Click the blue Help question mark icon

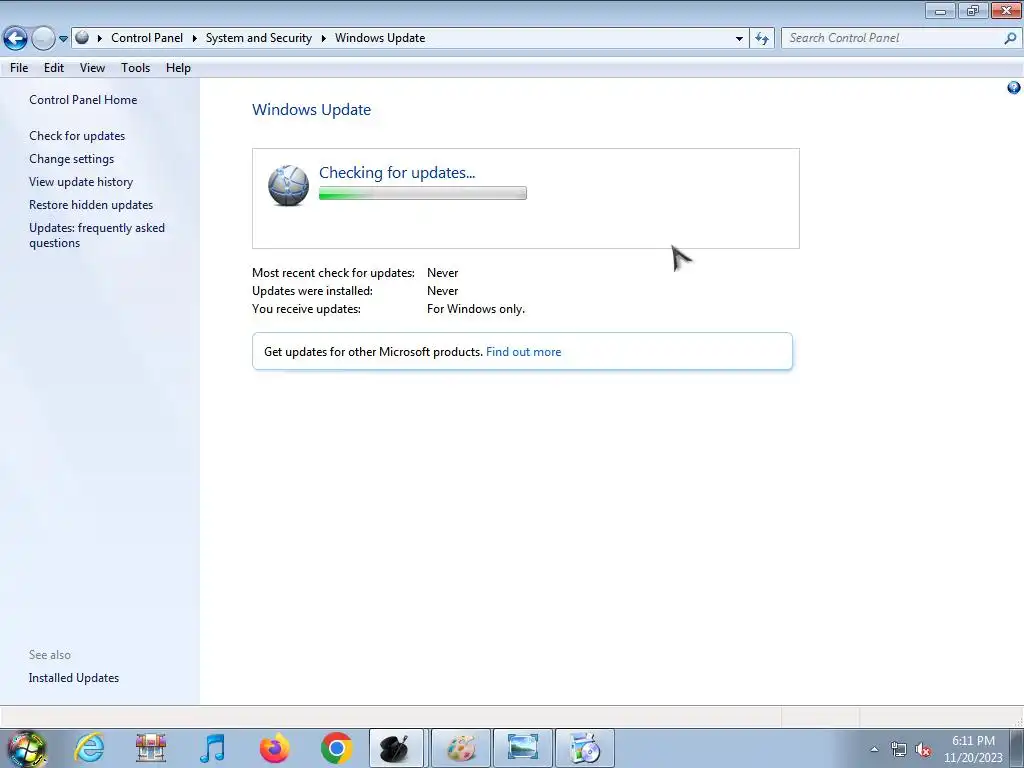[x=1014, y=88]
